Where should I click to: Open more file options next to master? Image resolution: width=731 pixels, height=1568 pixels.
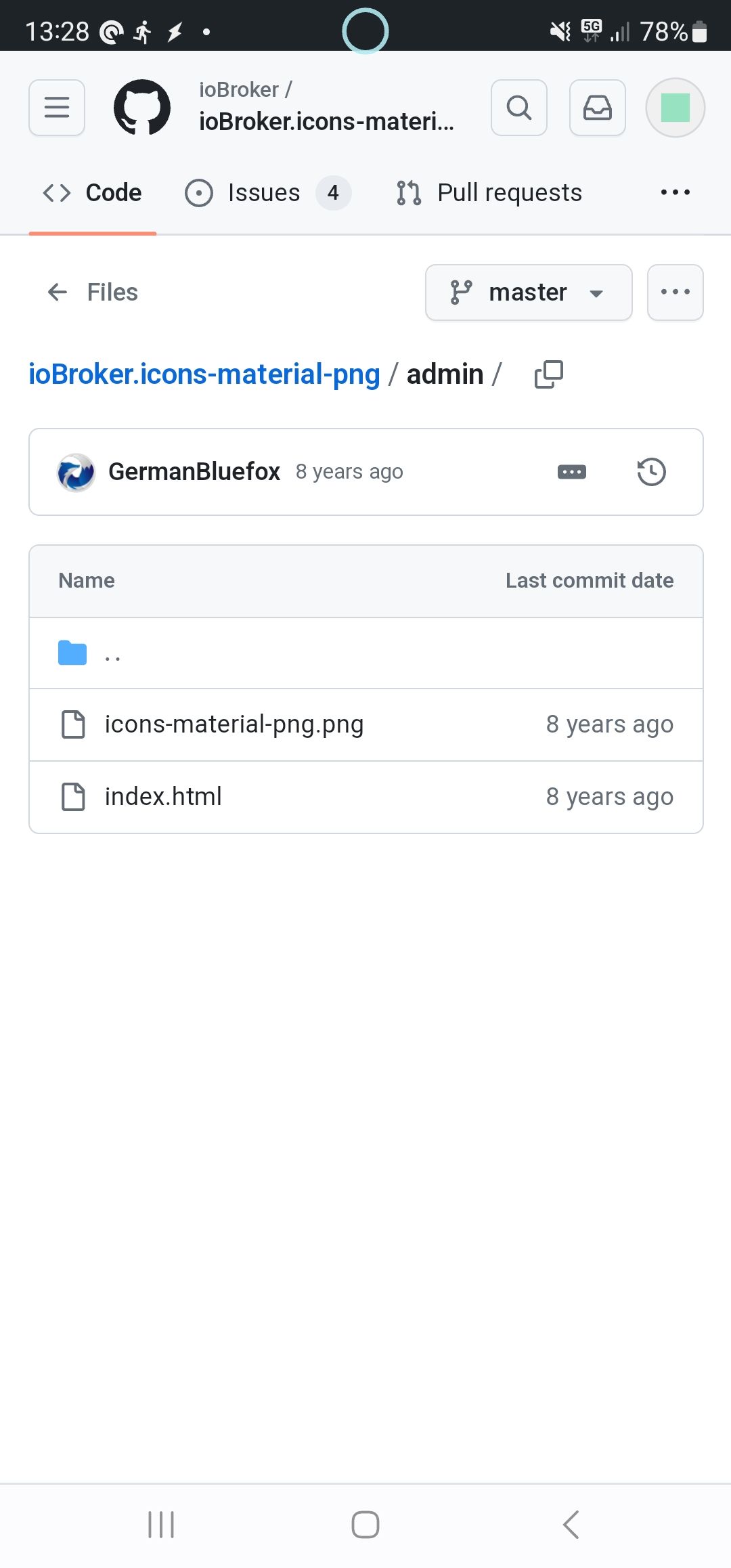point(675,292)
